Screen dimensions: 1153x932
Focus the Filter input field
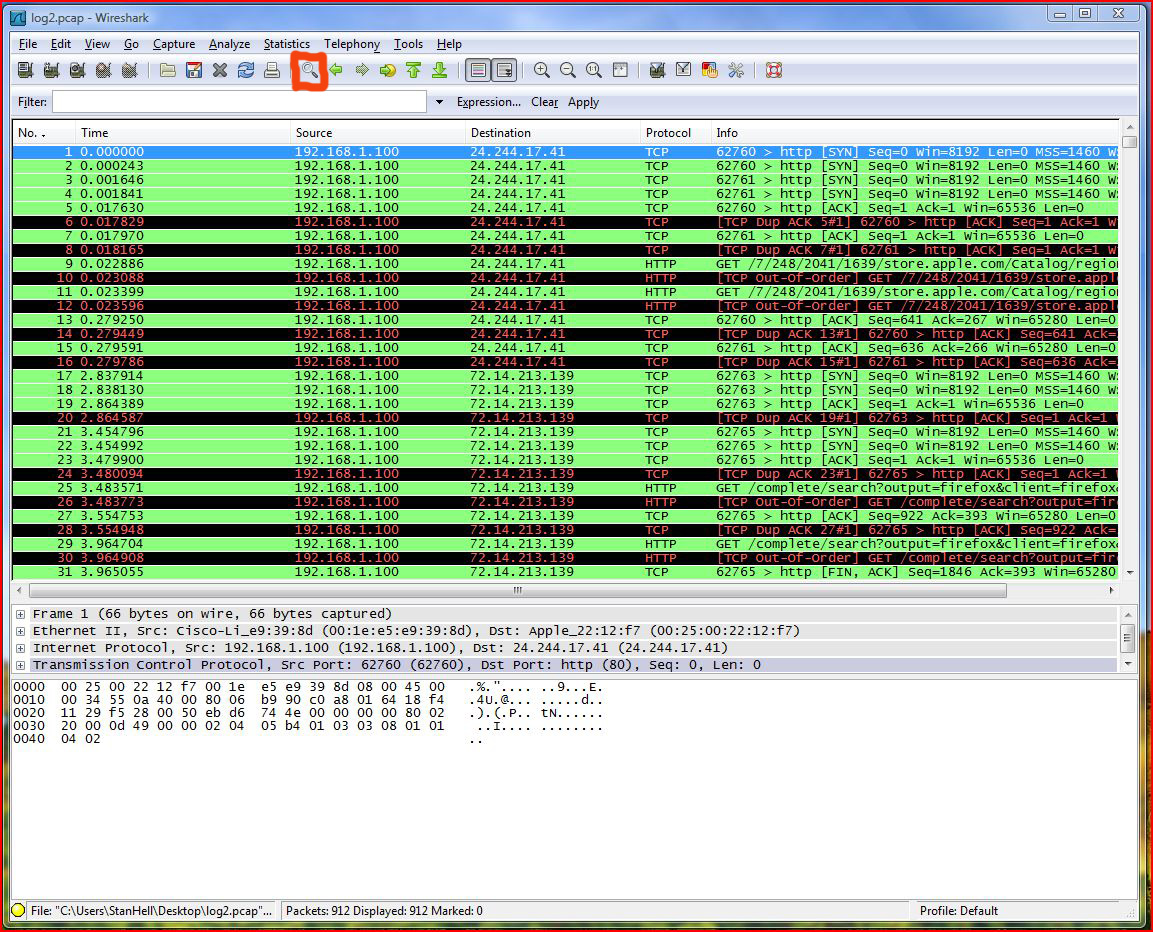239,102
